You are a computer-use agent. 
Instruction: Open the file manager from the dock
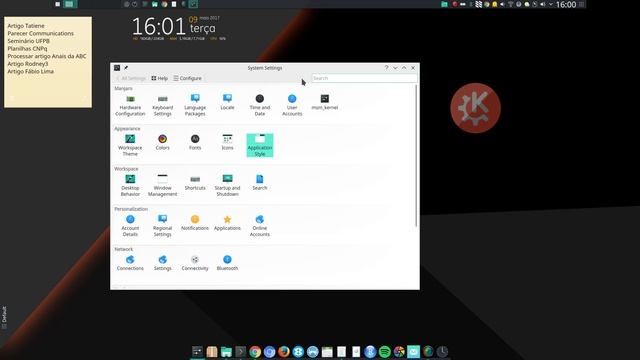coord(226,351)
